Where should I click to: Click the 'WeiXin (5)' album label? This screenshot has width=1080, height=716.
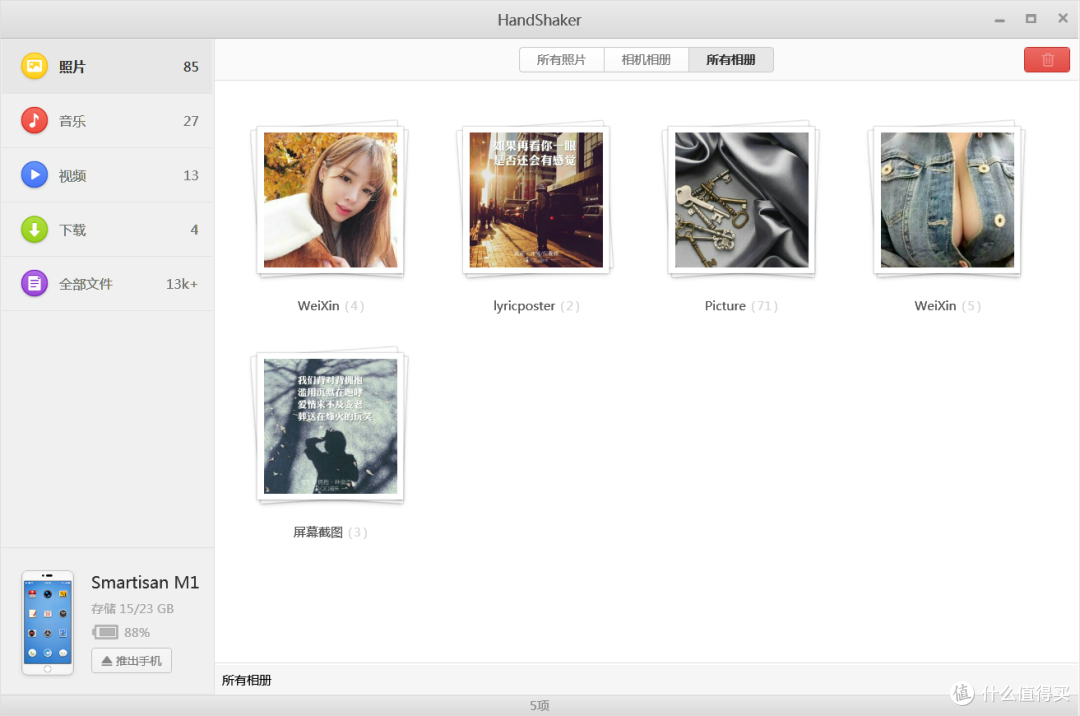tap(947, 306)
